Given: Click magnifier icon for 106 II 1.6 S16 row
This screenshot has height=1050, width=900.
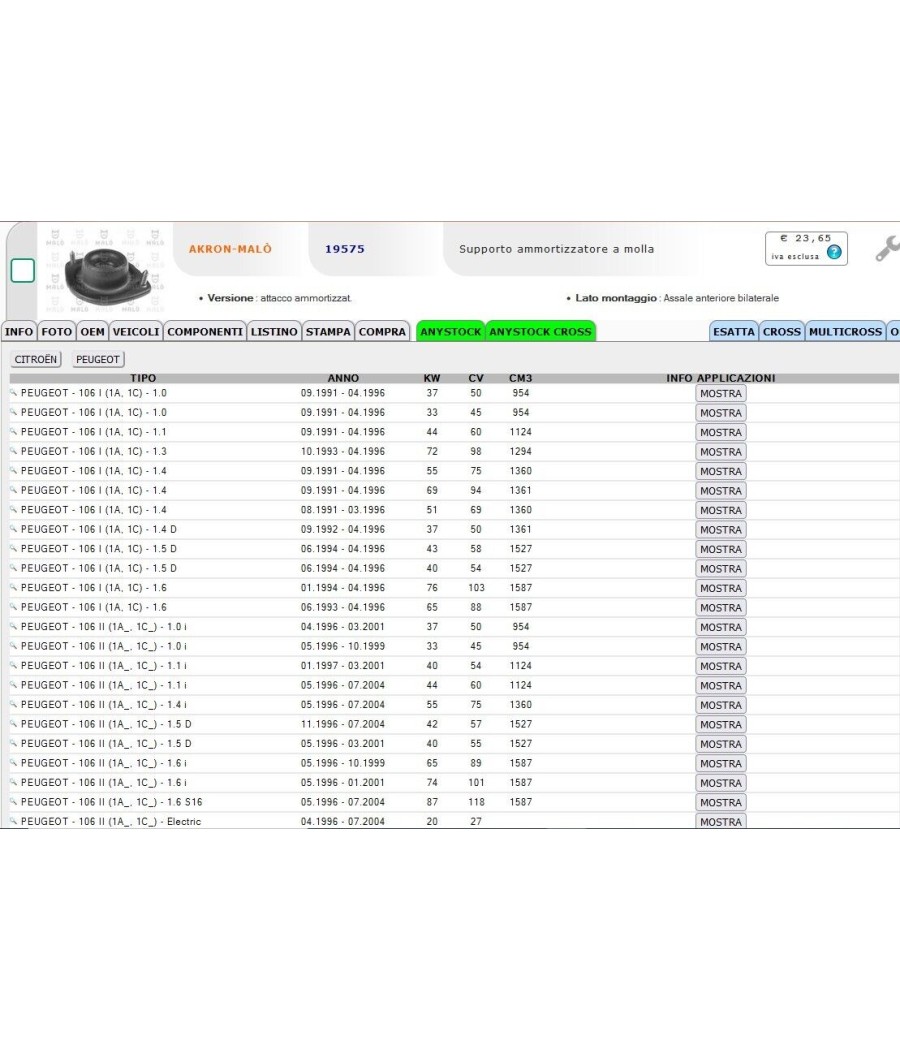Looking at the screenshot, I should click(13, 801).
